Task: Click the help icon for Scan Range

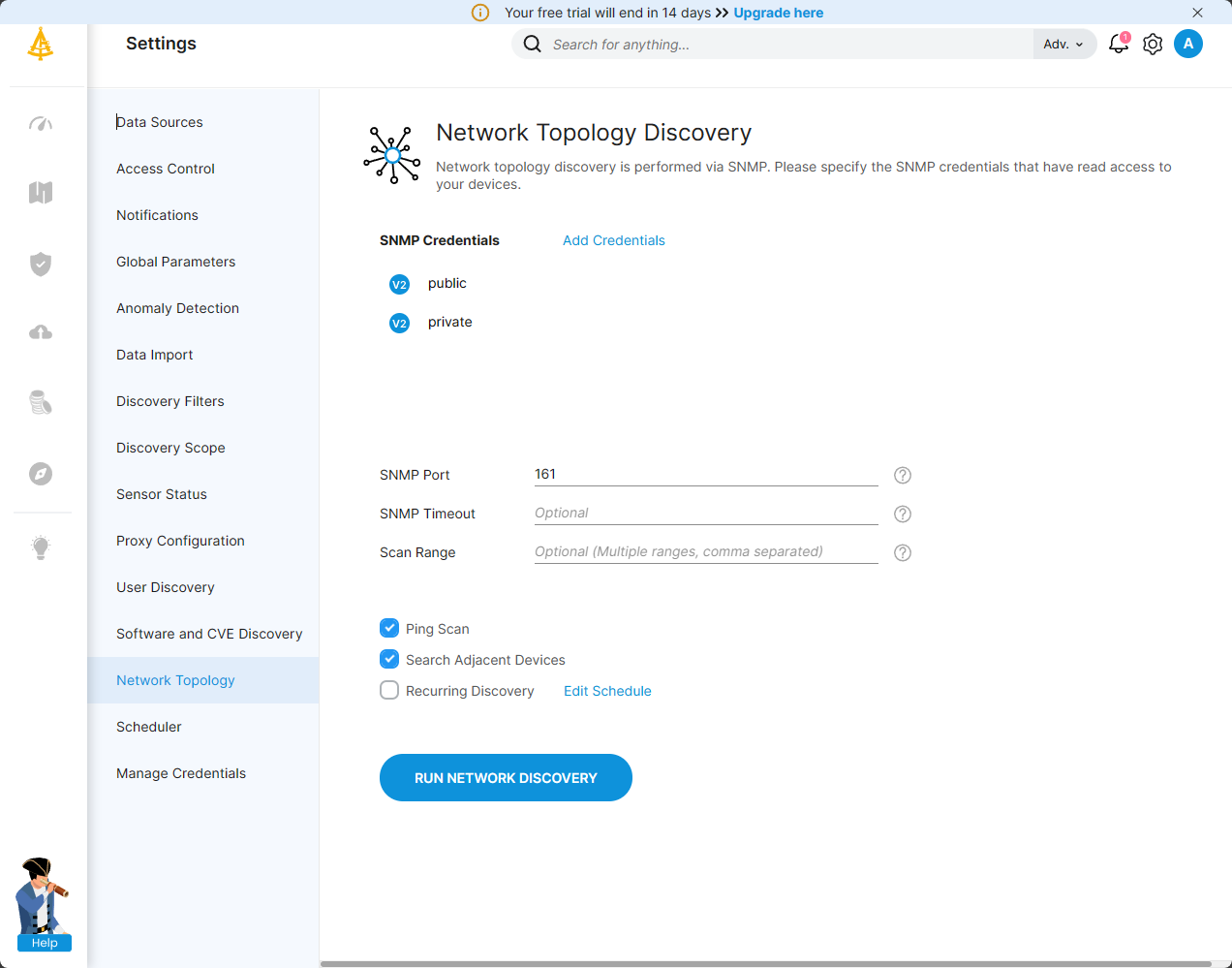Action: point(903,552)
